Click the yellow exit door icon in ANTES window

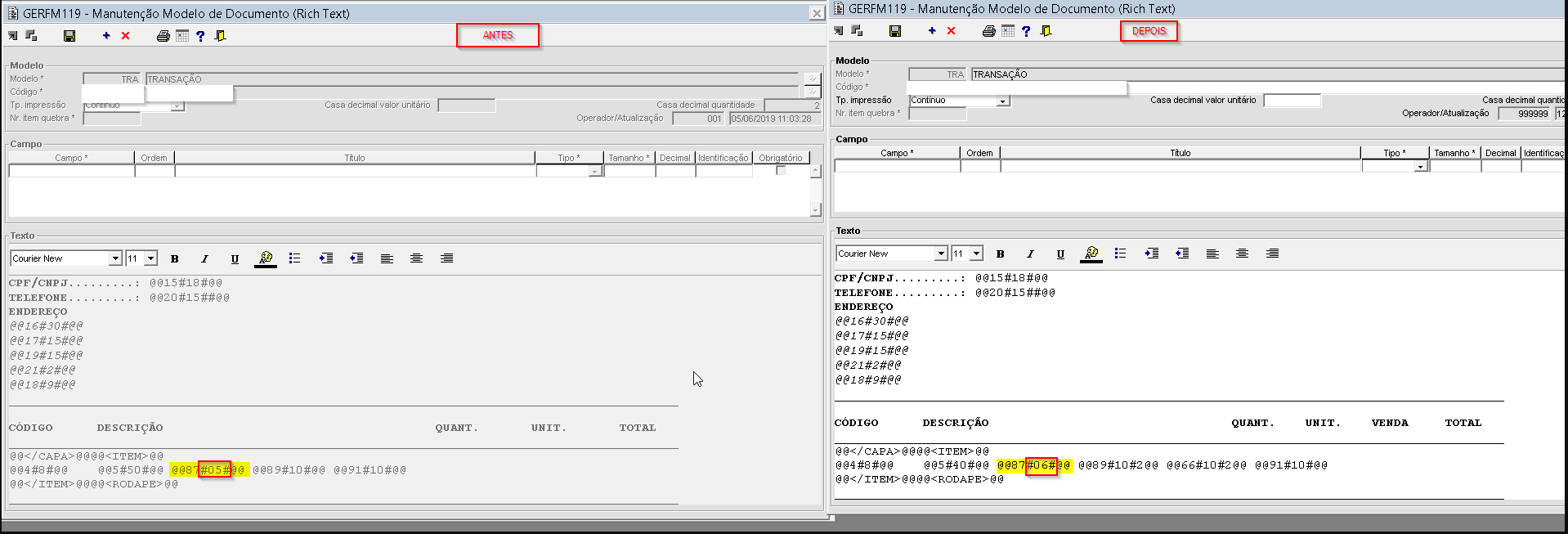pos(220,36)
